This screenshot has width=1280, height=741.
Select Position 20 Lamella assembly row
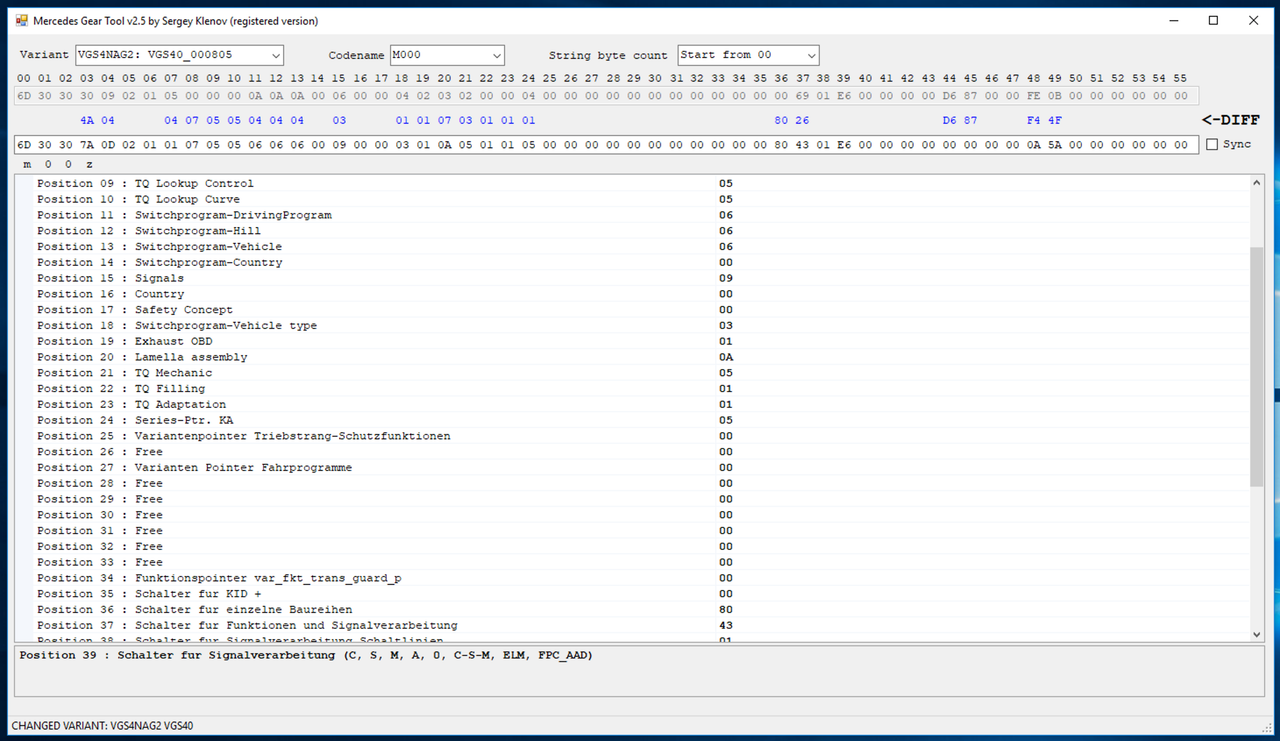632,358
